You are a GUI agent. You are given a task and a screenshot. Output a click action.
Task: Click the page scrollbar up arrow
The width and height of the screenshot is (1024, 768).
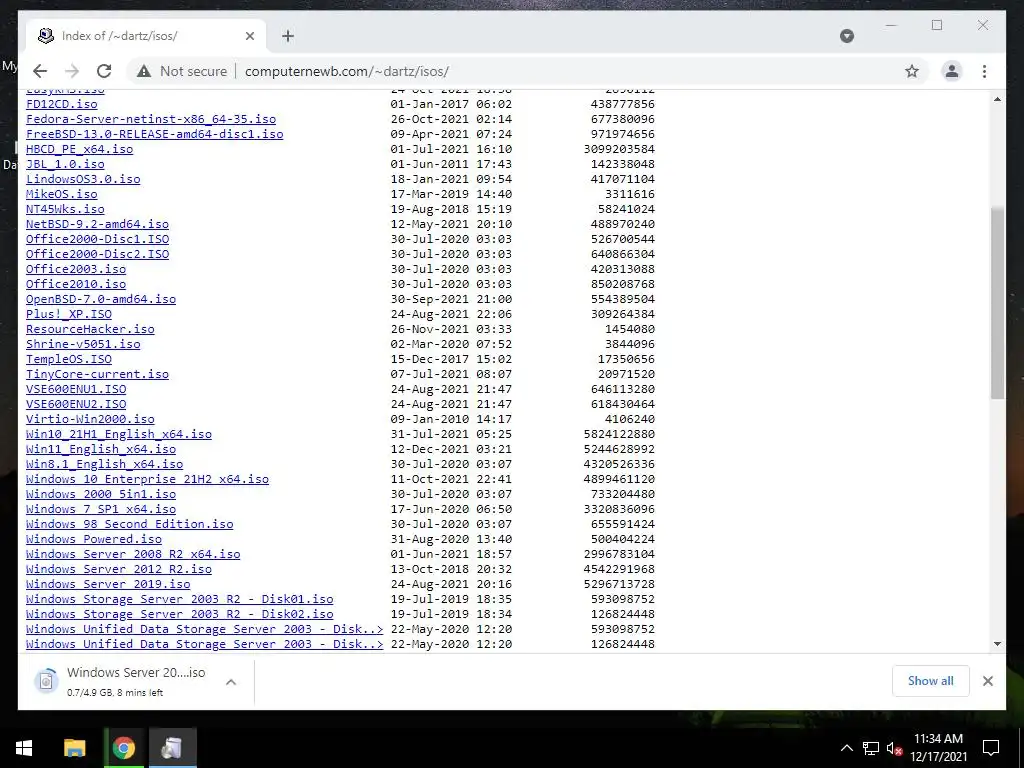point(997,99)
